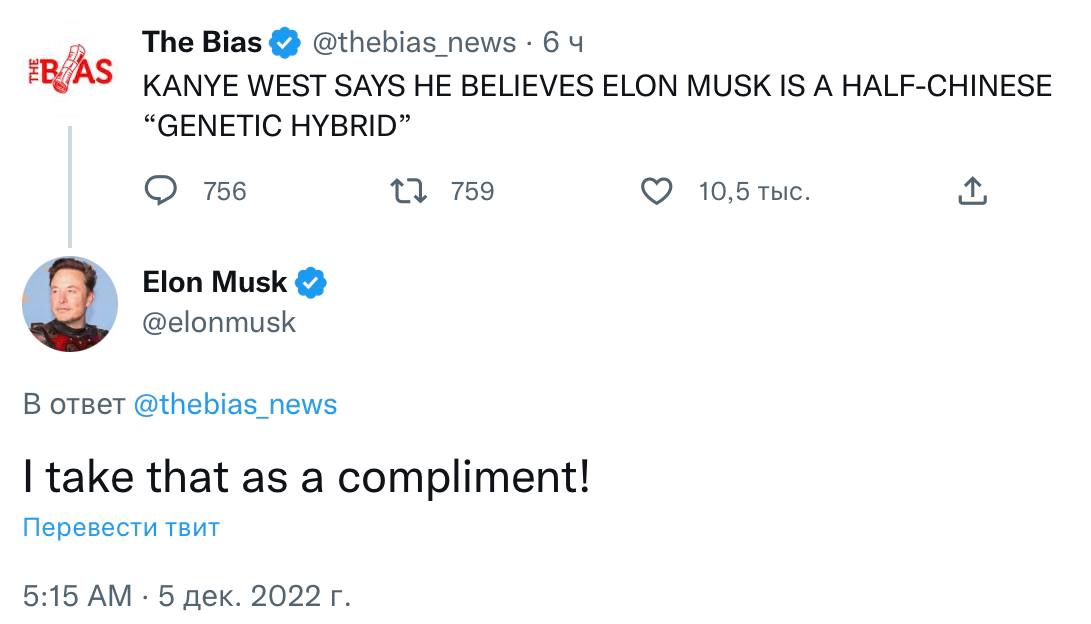View the 756 replies count
This screenshot has height=624, width=1091.
coord(225,191)
